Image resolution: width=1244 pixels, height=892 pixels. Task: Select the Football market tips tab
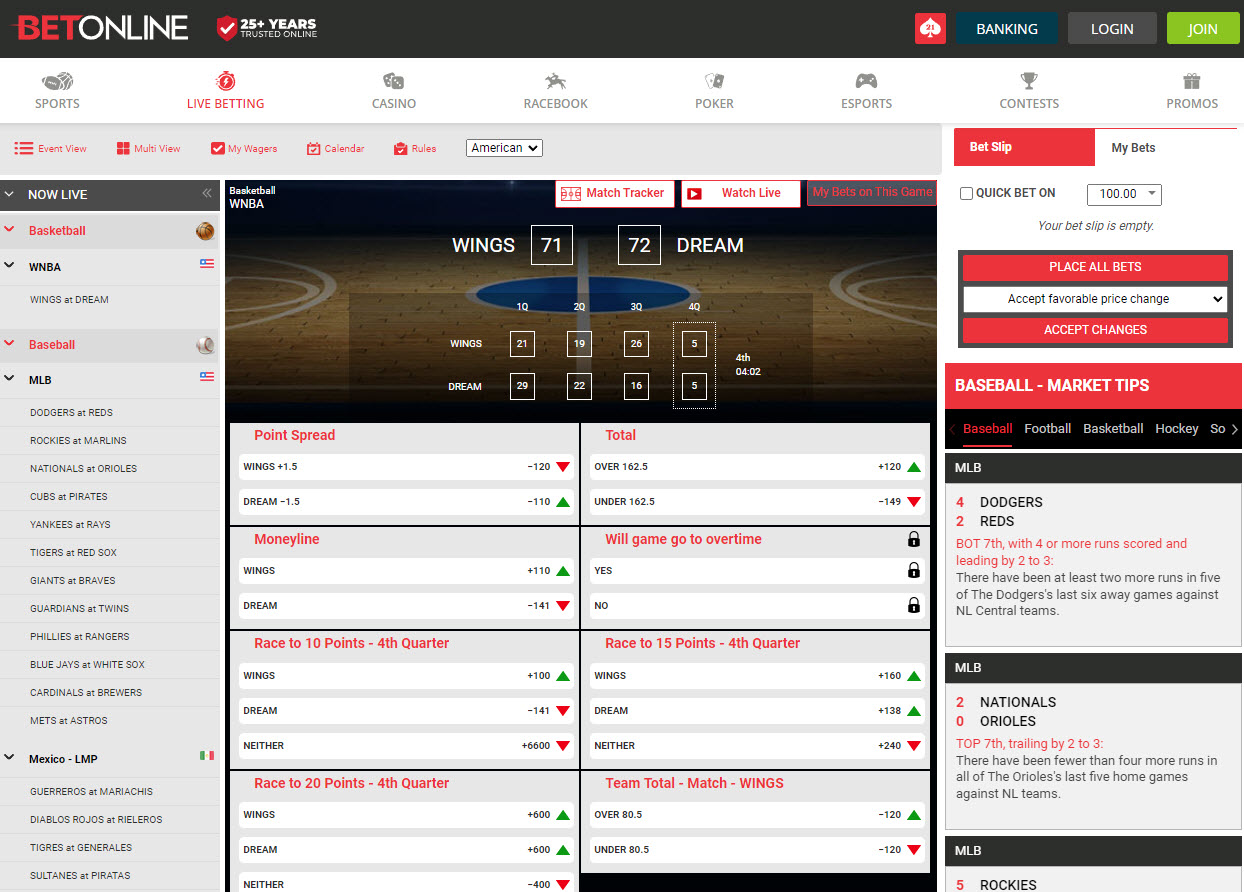click(x=1047, y=429)
